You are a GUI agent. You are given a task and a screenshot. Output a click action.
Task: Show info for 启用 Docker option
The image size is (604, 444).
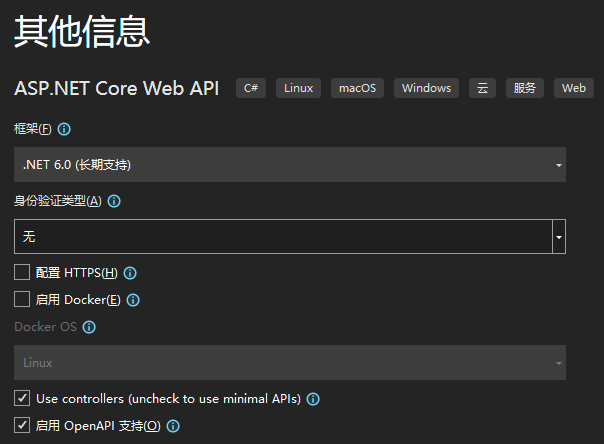(x=133, y=300)
